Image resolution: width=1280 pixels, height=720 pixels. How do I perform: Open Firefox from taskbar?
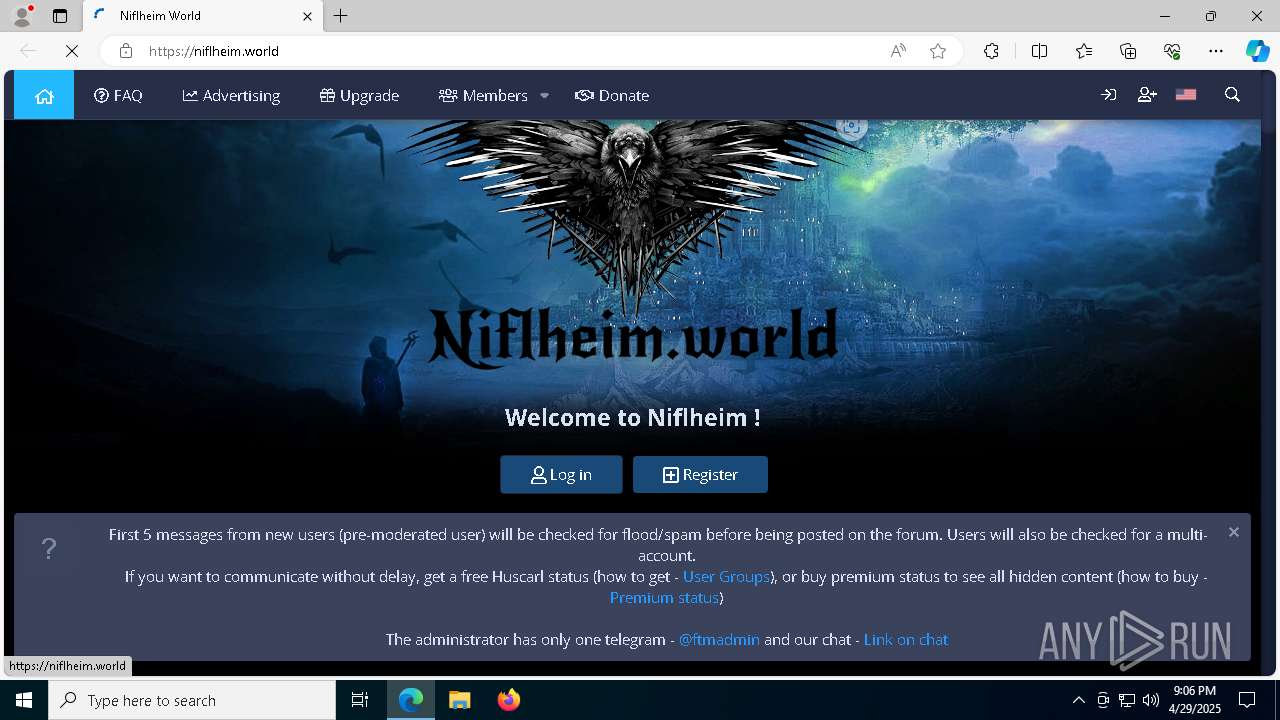coord(508,700)
